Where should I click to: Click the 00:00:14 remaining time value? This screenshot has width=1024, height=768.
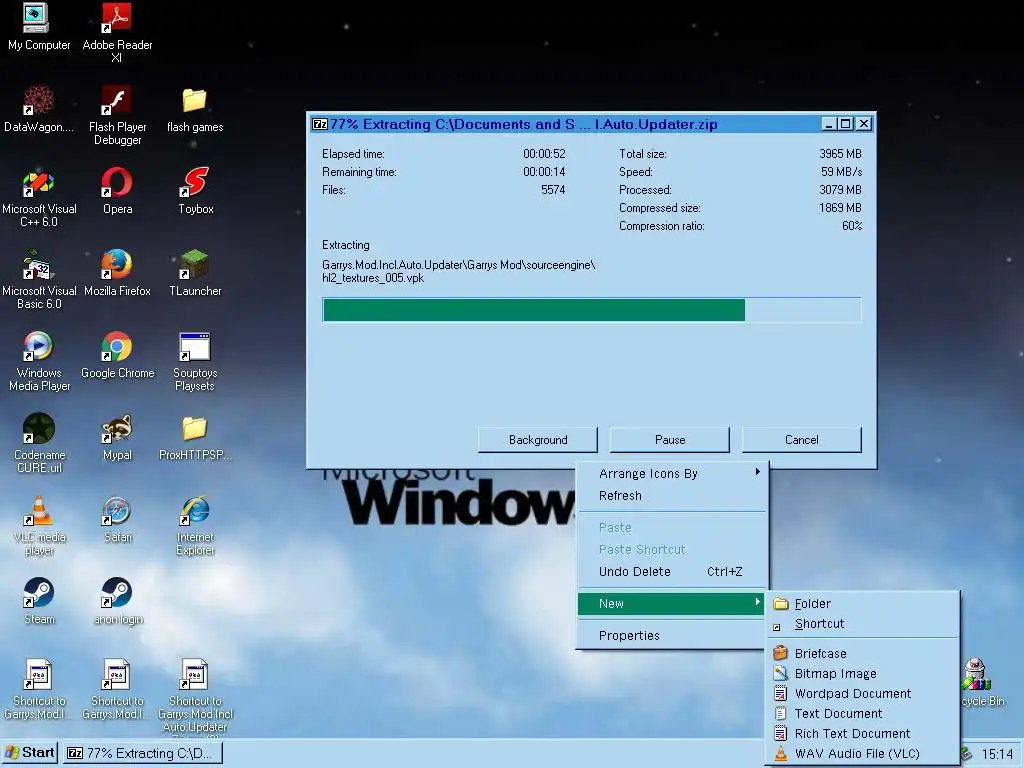544,172
